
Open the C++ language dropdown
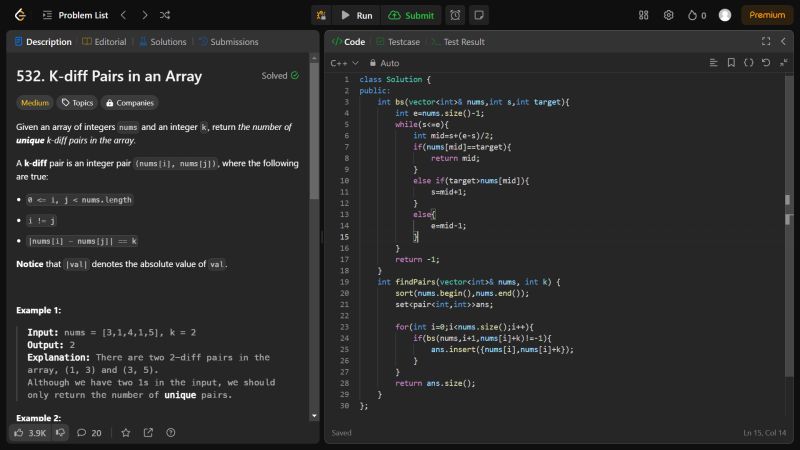click(x=344, y=63)
